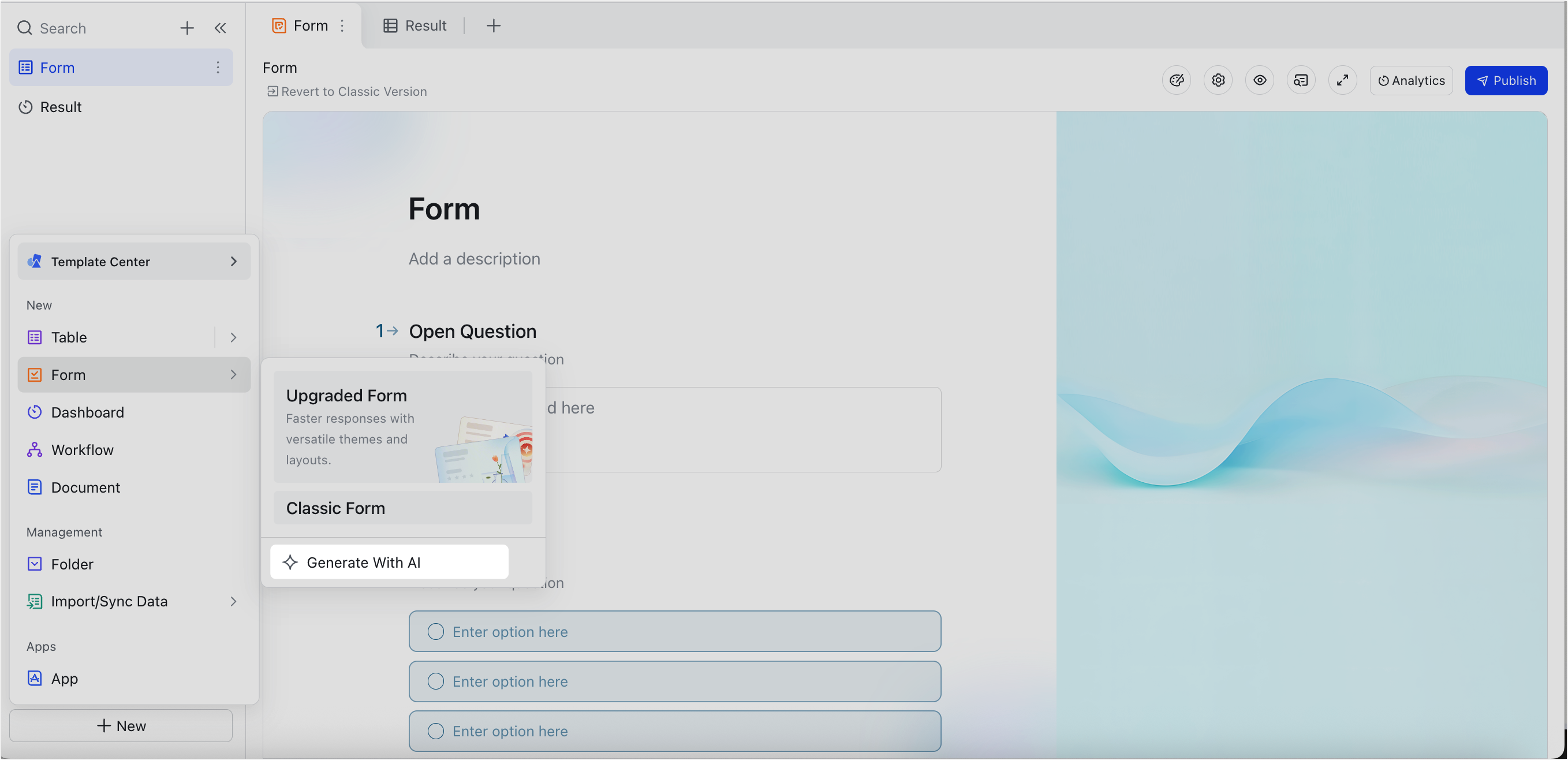This screenshot has height=760, width=1568.
Task: Collapse the left sidebar
Action: 221,28
